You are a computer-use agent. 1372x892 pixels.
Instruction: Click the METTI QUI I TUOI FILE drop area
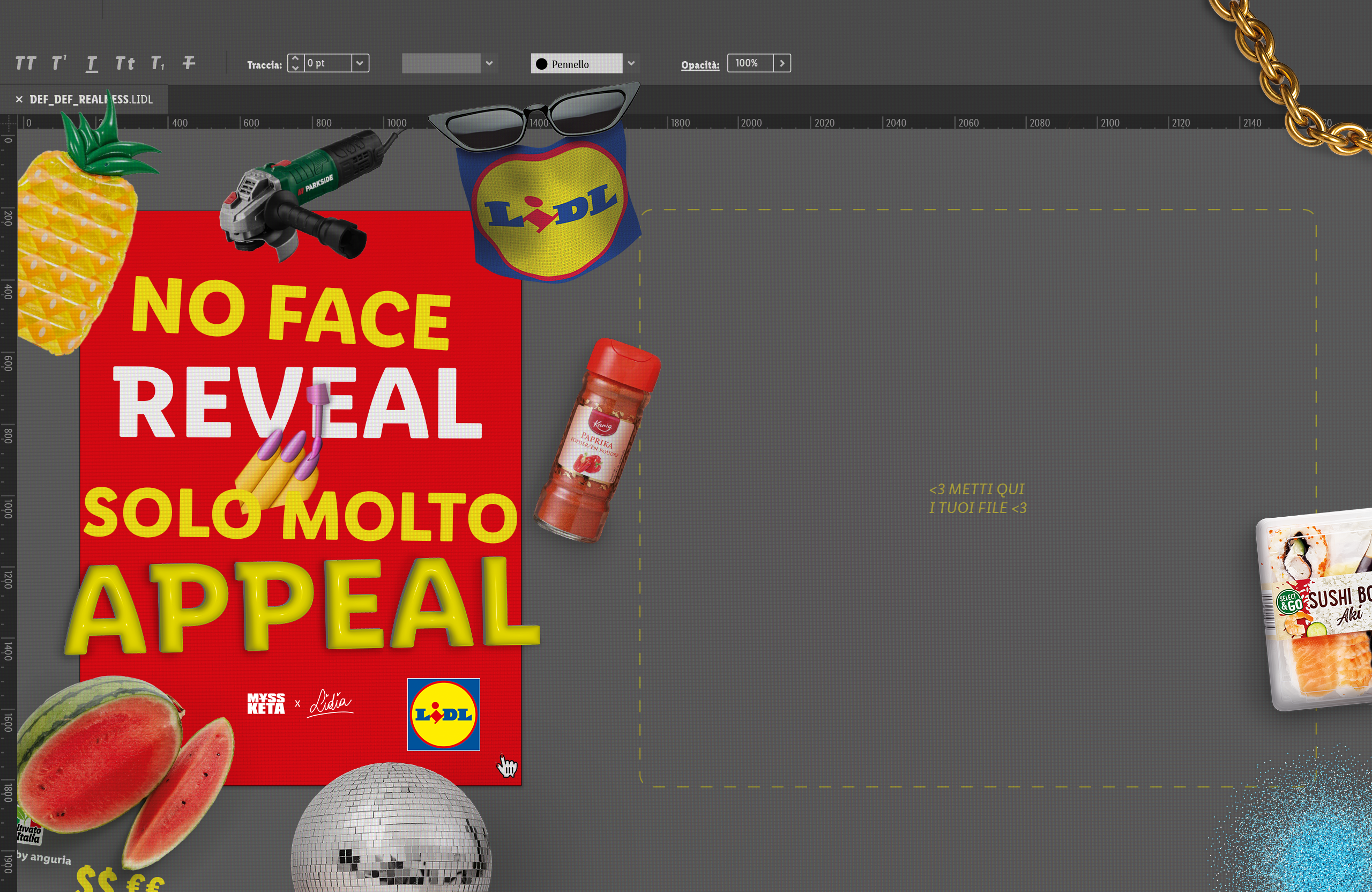coord(978,498)
